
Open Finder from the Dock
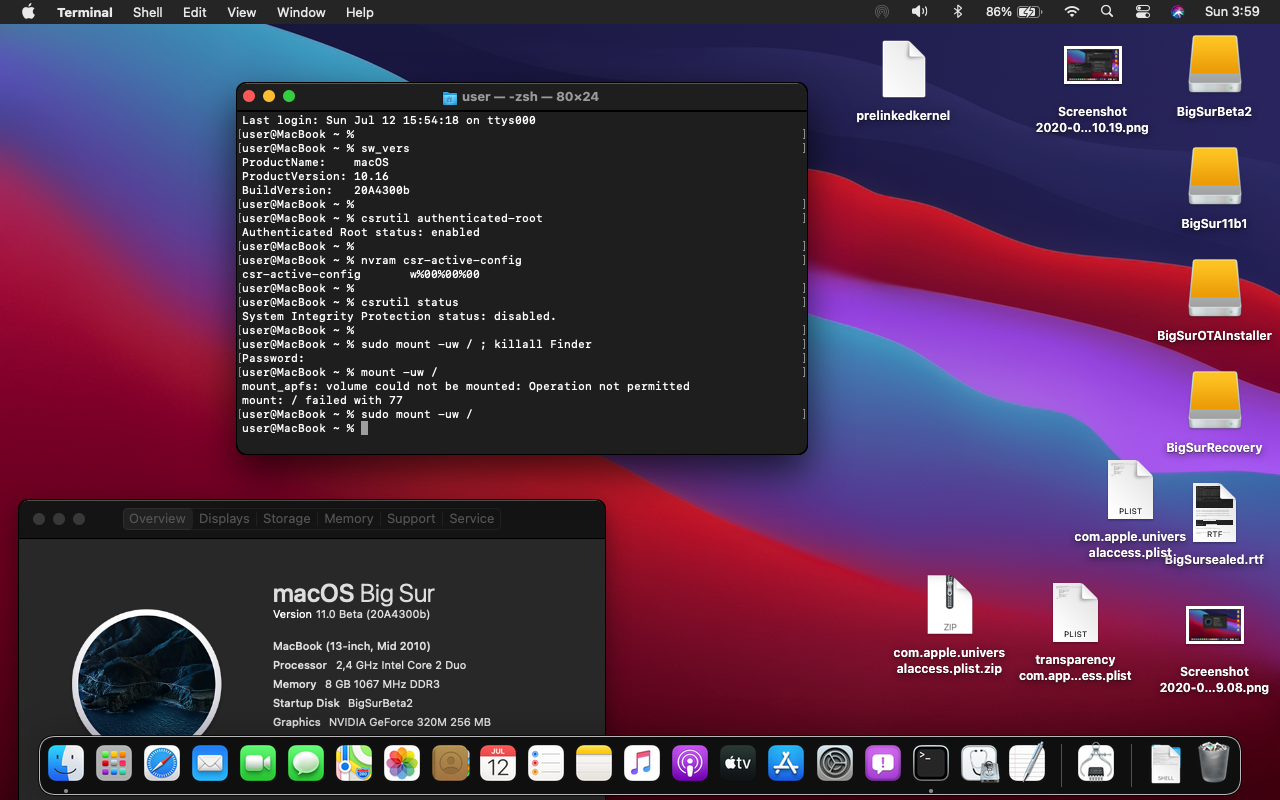(x=66, y=764)
